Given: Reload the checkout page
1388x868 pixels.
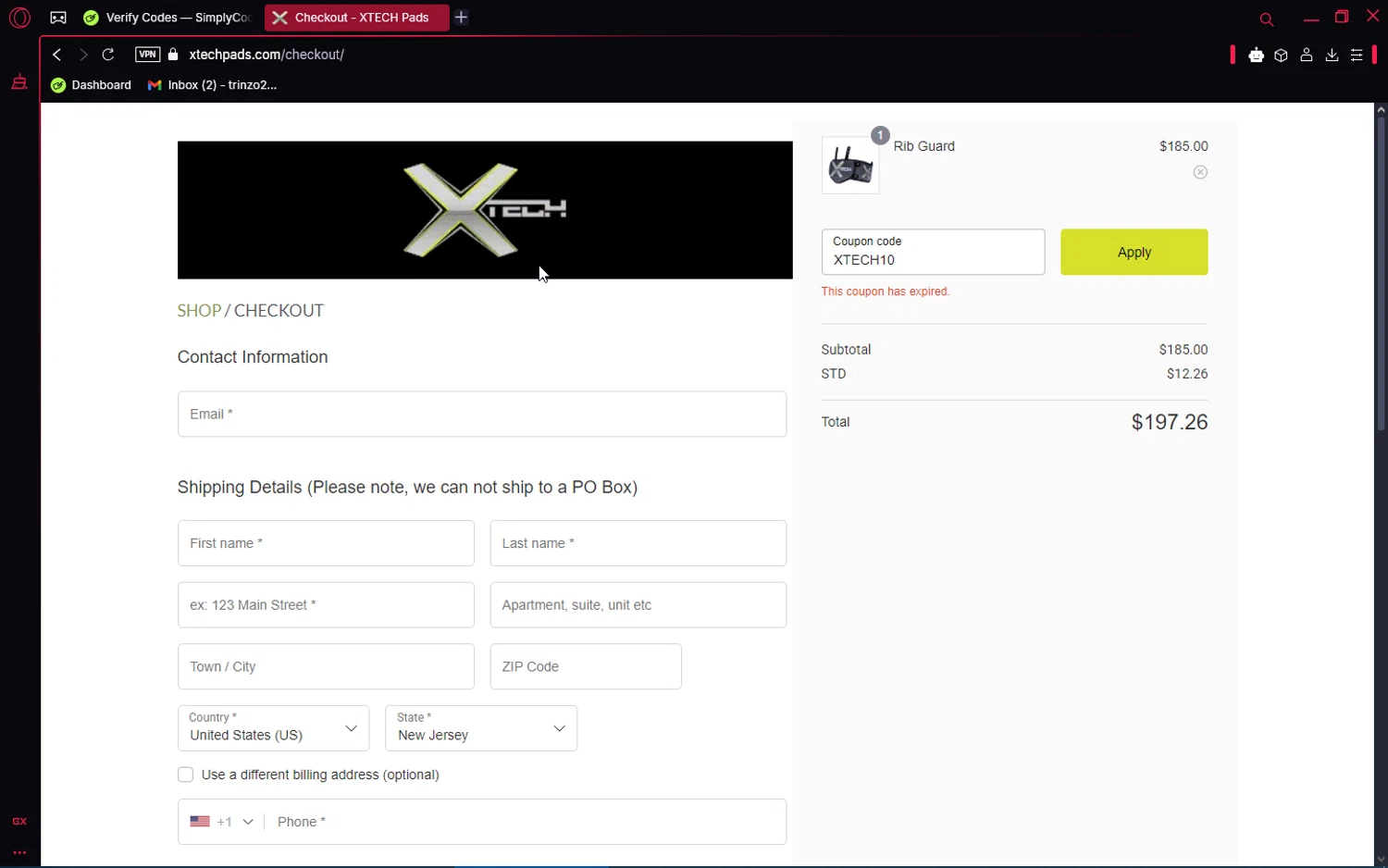Looking at the screenshot, I should click(x=108, y=55).
